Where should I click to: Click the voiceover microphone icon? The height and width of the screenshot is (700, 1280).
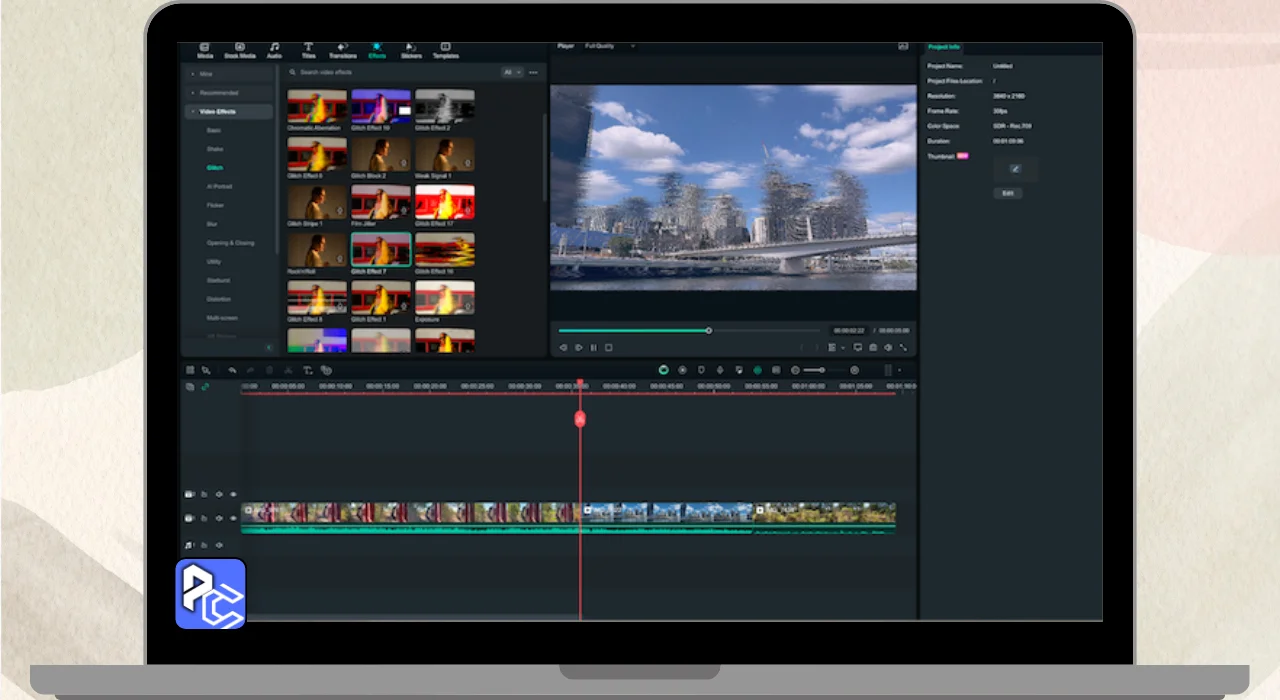[x=720, y=370]
